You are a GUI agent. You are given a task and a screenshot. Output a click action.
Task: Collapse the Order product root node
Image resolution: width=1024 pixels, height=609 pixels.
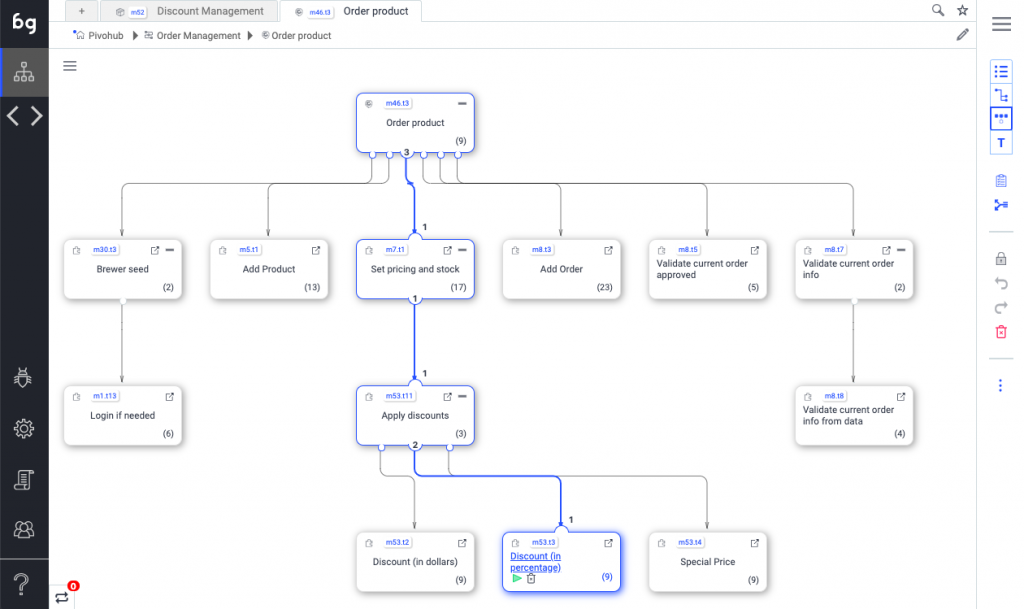(462, 103)
